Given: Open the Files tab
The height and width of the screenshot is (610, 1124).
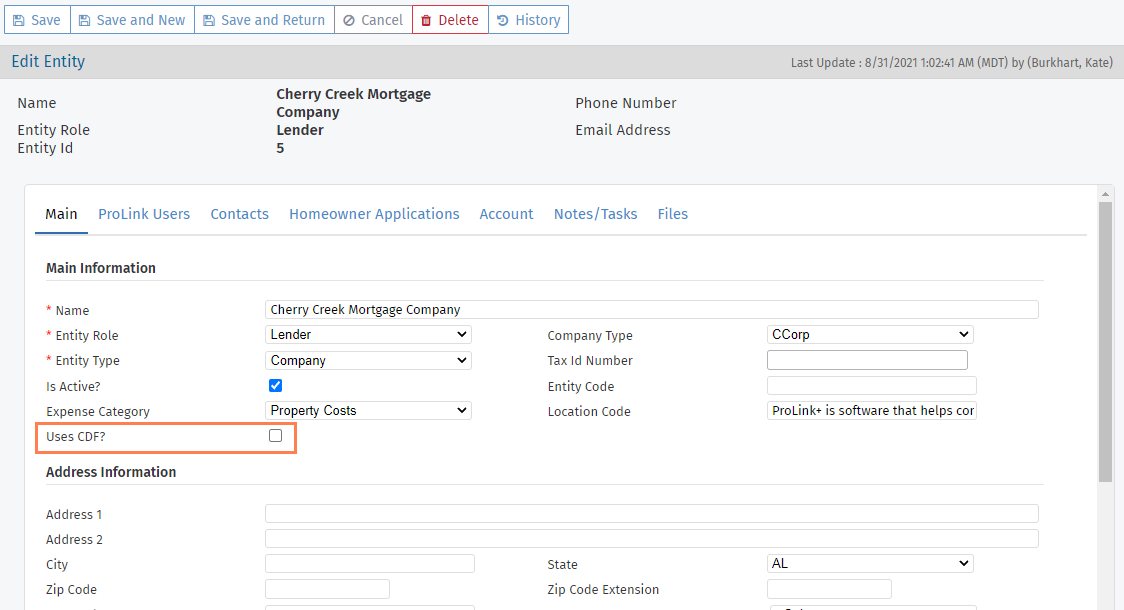Looking at the screenshot, I should [x=672, y=214].
